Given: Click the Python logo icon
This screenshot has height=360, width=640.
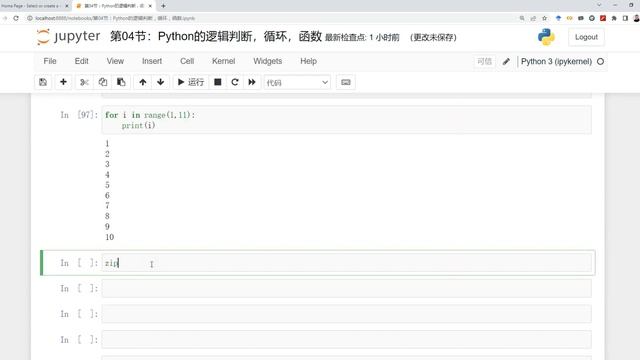Looking at the screenshot, I should click(x=546, y=37).
